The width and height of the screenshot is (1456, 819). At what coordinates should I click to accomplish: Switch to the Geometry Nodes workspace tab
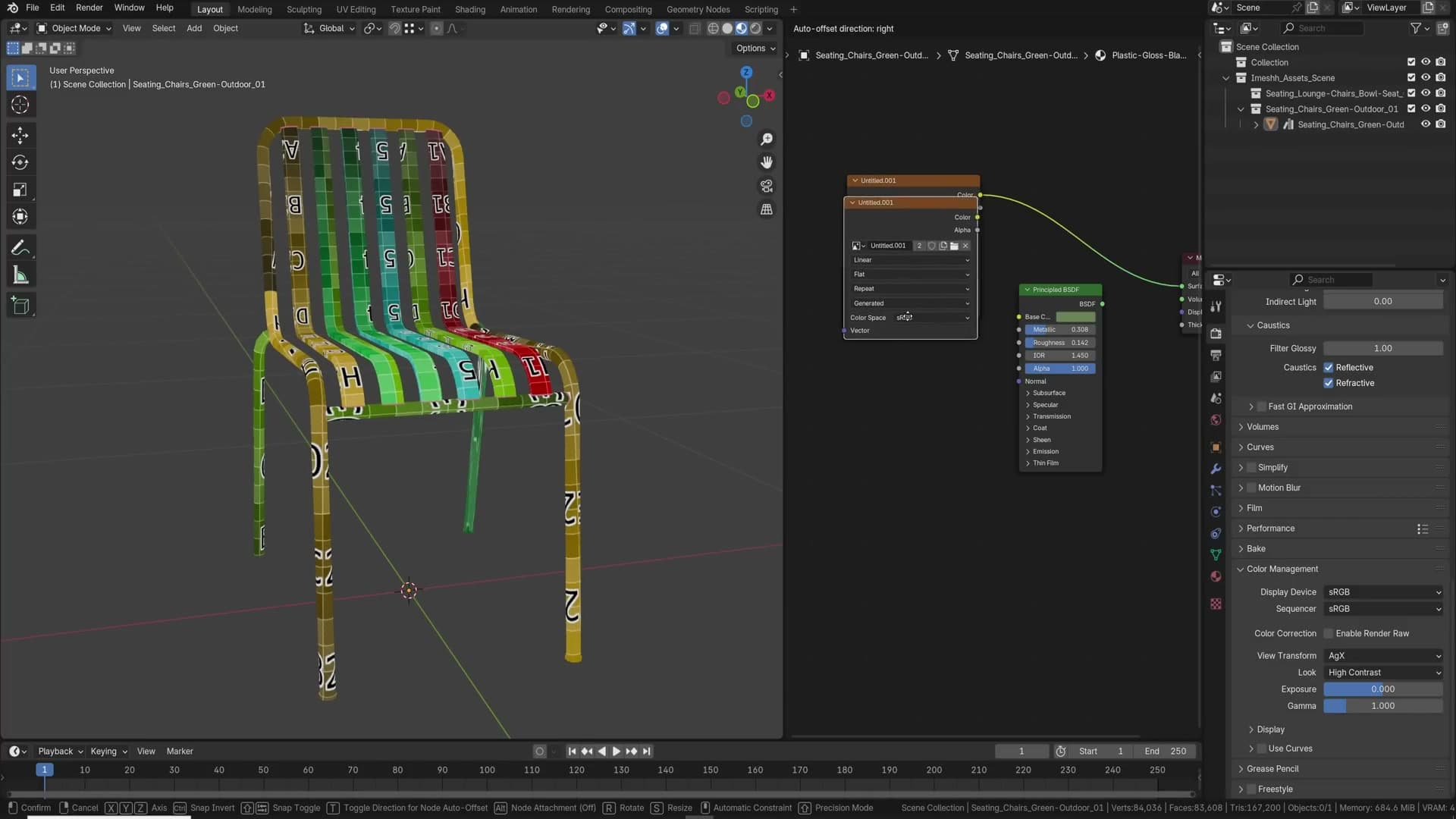(698, 9)
